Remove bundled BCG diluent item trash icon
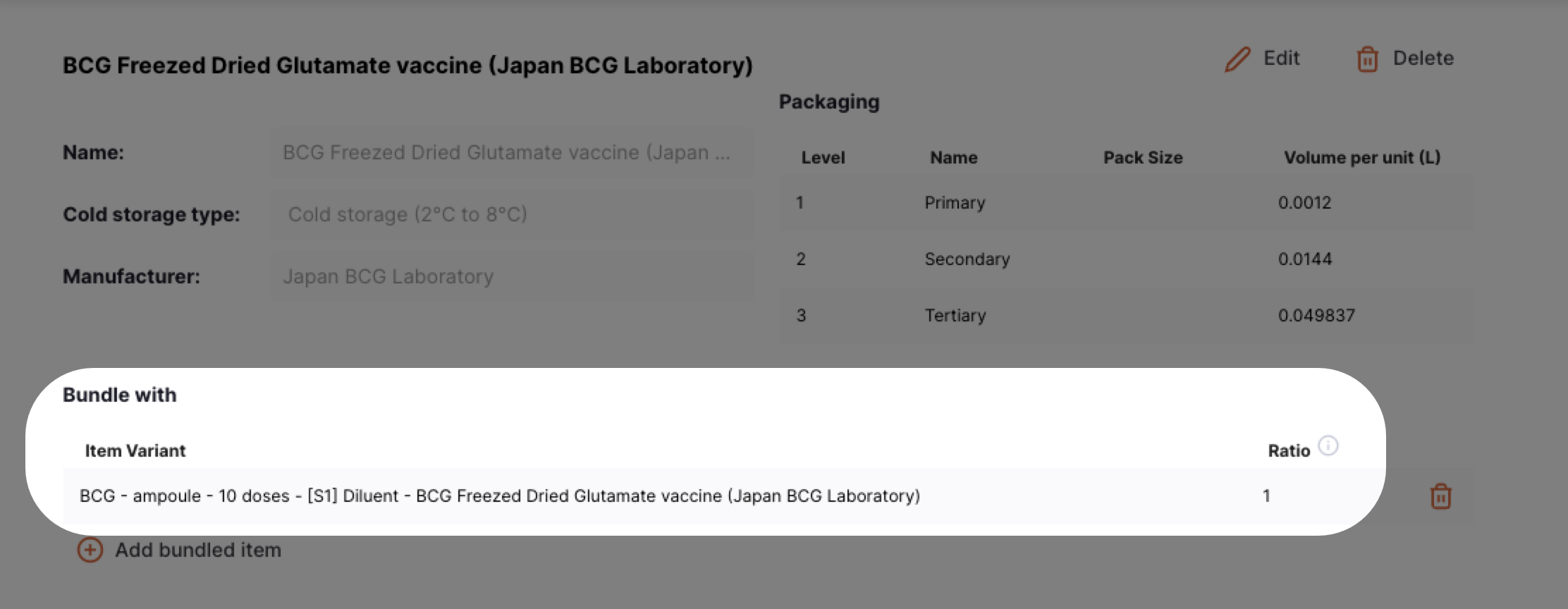This screenshot has width=1568, height=609. click(1440, 496)
